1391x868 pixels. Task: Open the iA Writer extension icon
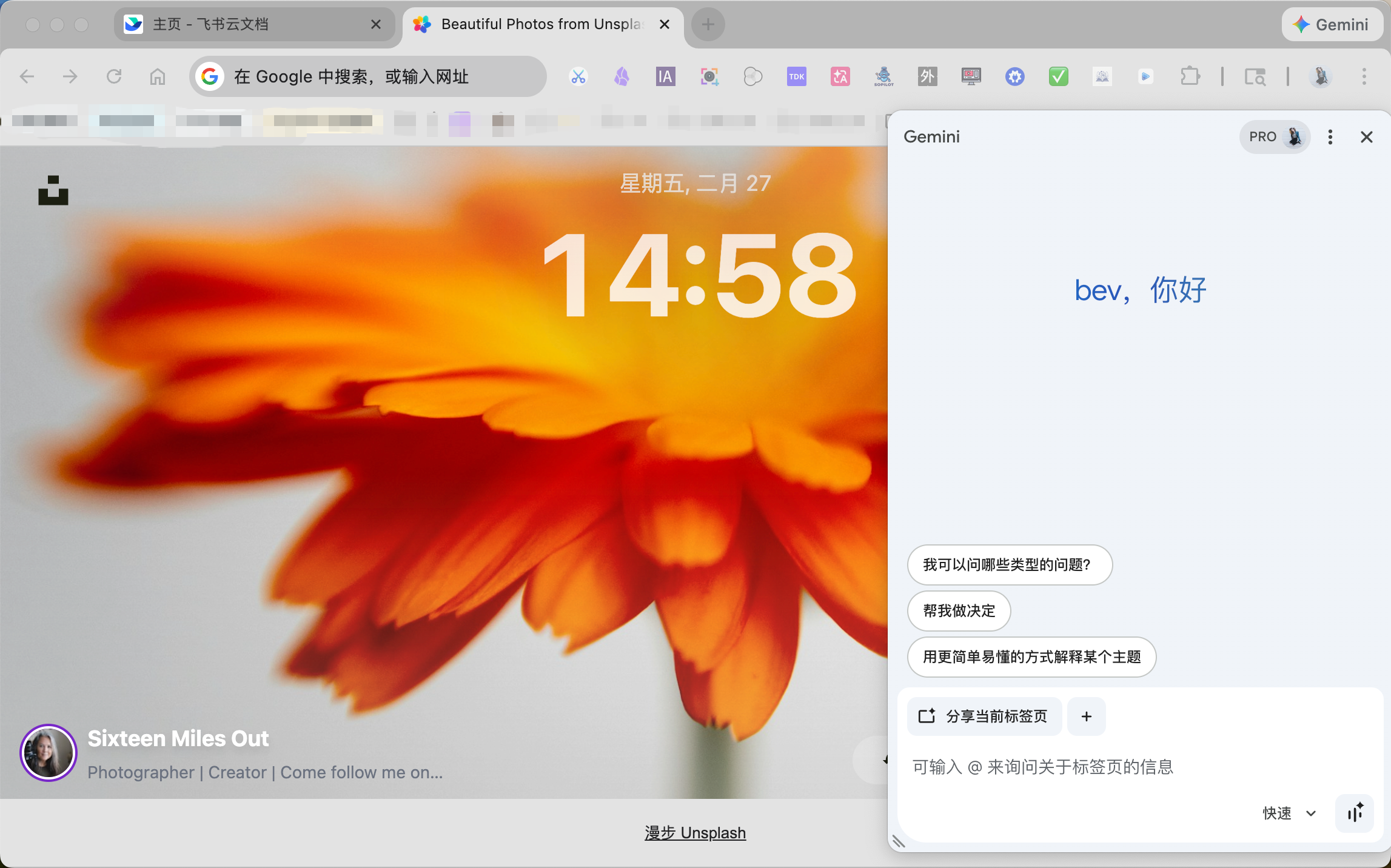(665, 76)
